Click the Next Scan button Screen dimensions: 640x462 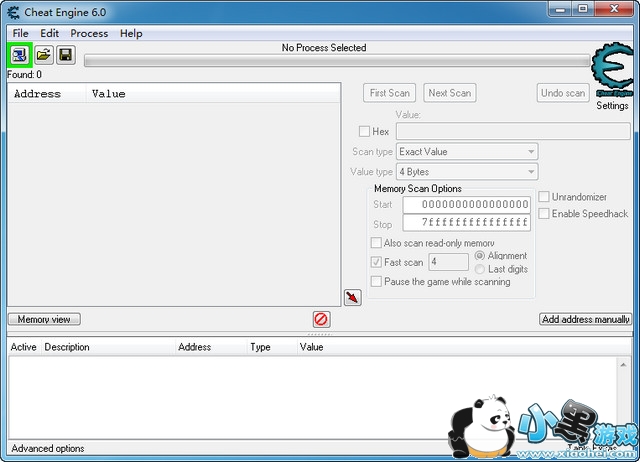[450, 93]
